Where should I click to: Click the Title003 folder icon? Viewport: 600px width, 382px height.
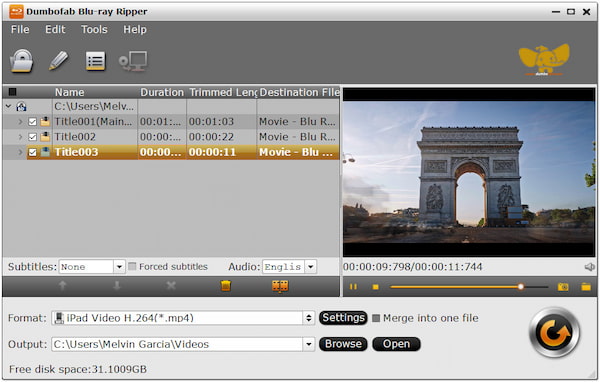coord(45,152)
